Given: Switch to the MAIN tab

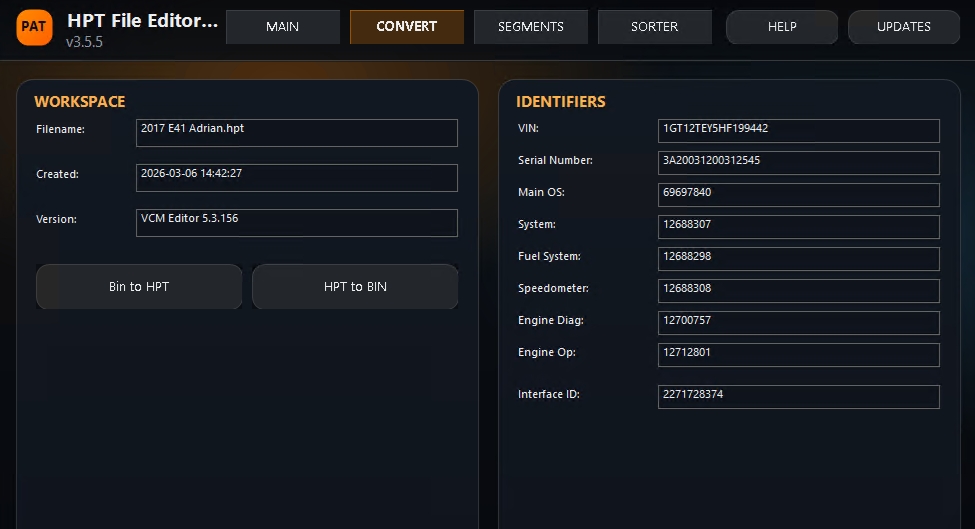Looking at the screenshot, I should tap(282, 27).
